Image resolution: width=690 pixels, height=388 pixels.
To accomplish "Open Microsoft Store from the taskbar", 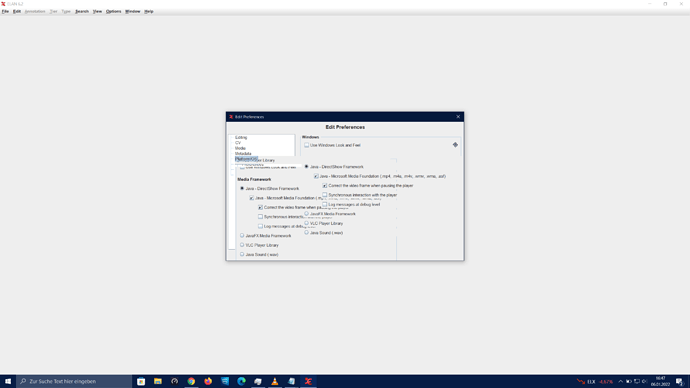I will click(141, 381).
